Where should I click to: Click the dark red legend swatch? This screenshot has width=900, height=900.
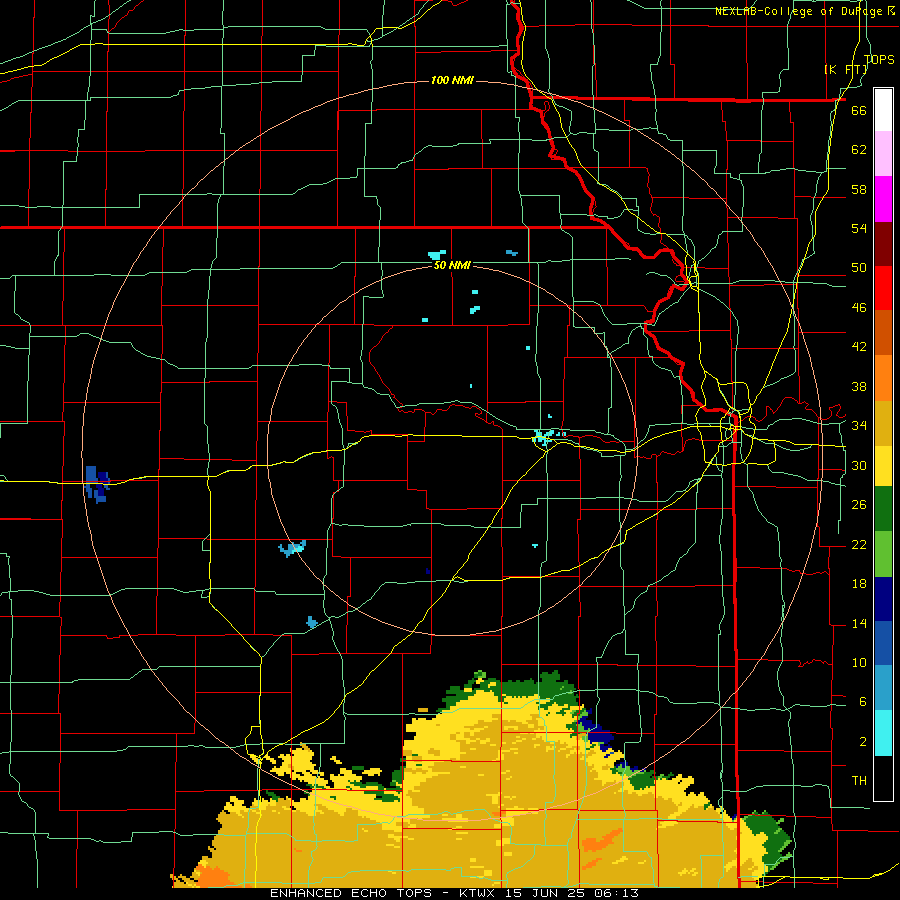click(883, 244)
